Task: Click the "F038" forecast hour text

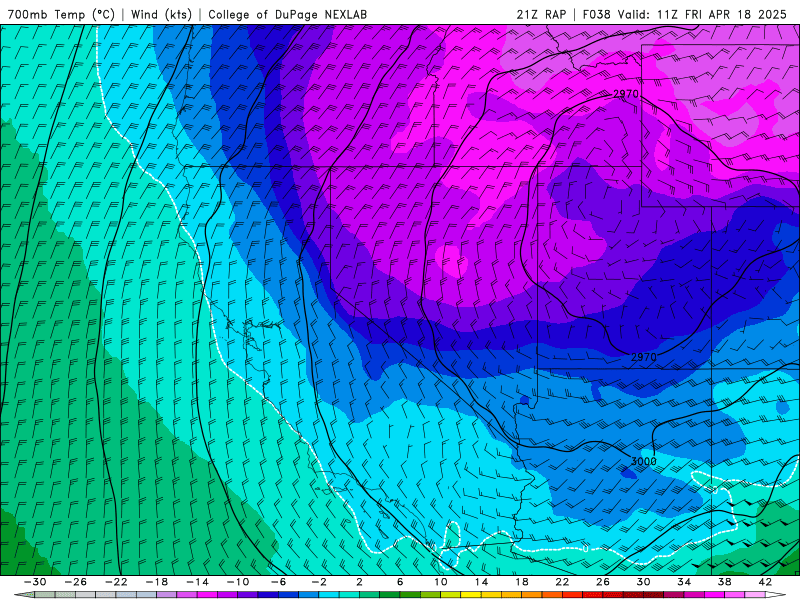Action: [596, 14]
